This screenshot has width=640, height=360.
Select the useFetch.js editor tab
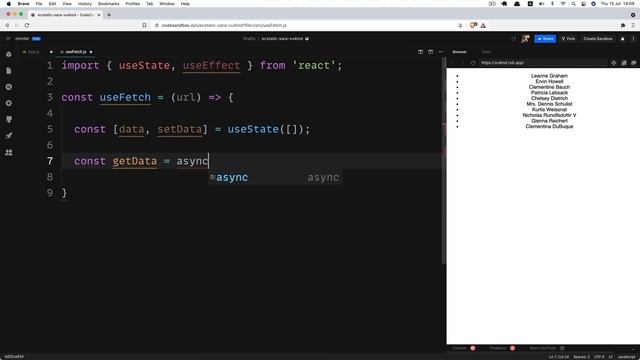tap(76, 52)
